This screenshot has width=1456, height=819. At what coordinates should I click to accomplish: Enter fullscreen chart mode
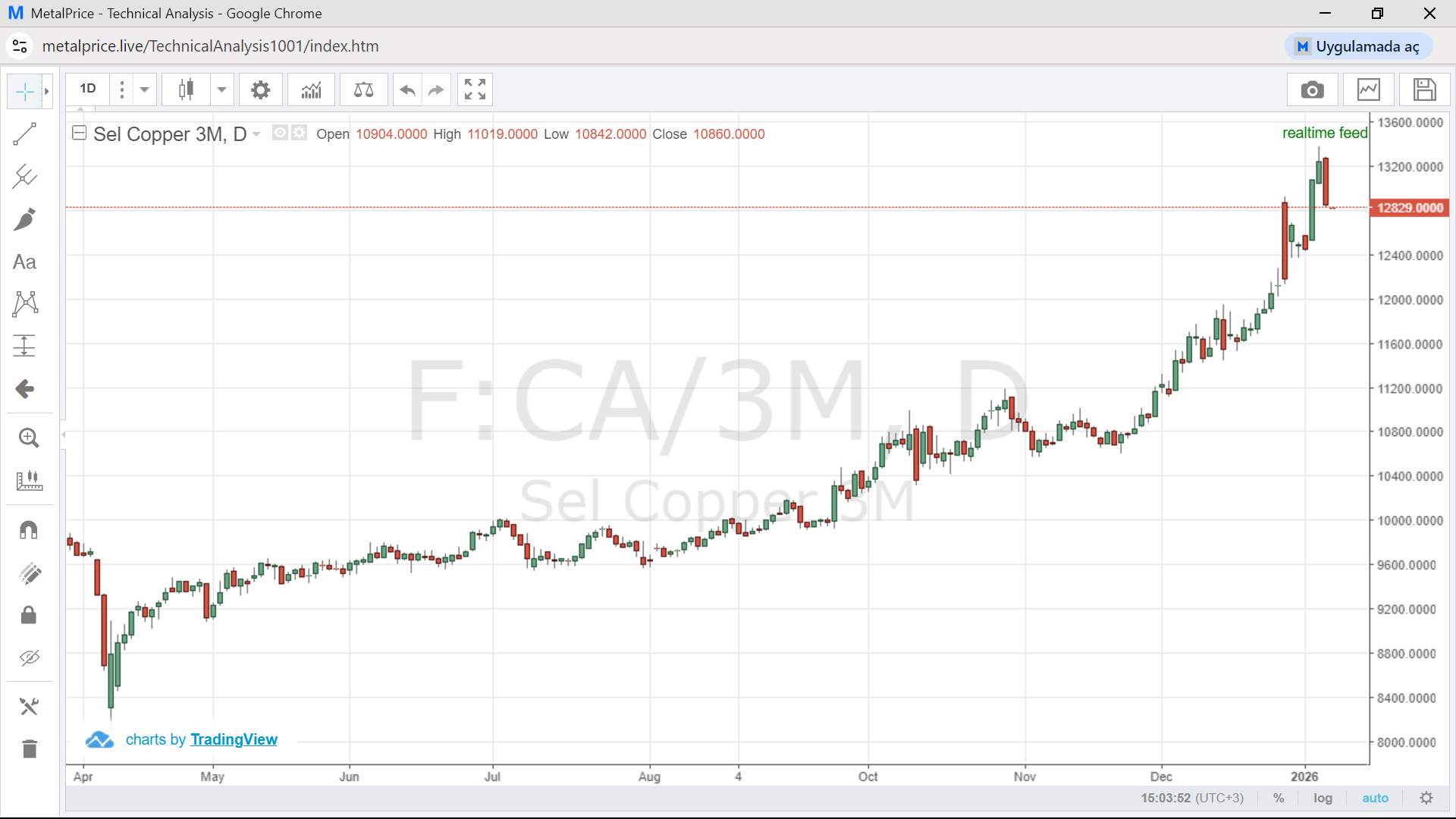click(475, 89)
